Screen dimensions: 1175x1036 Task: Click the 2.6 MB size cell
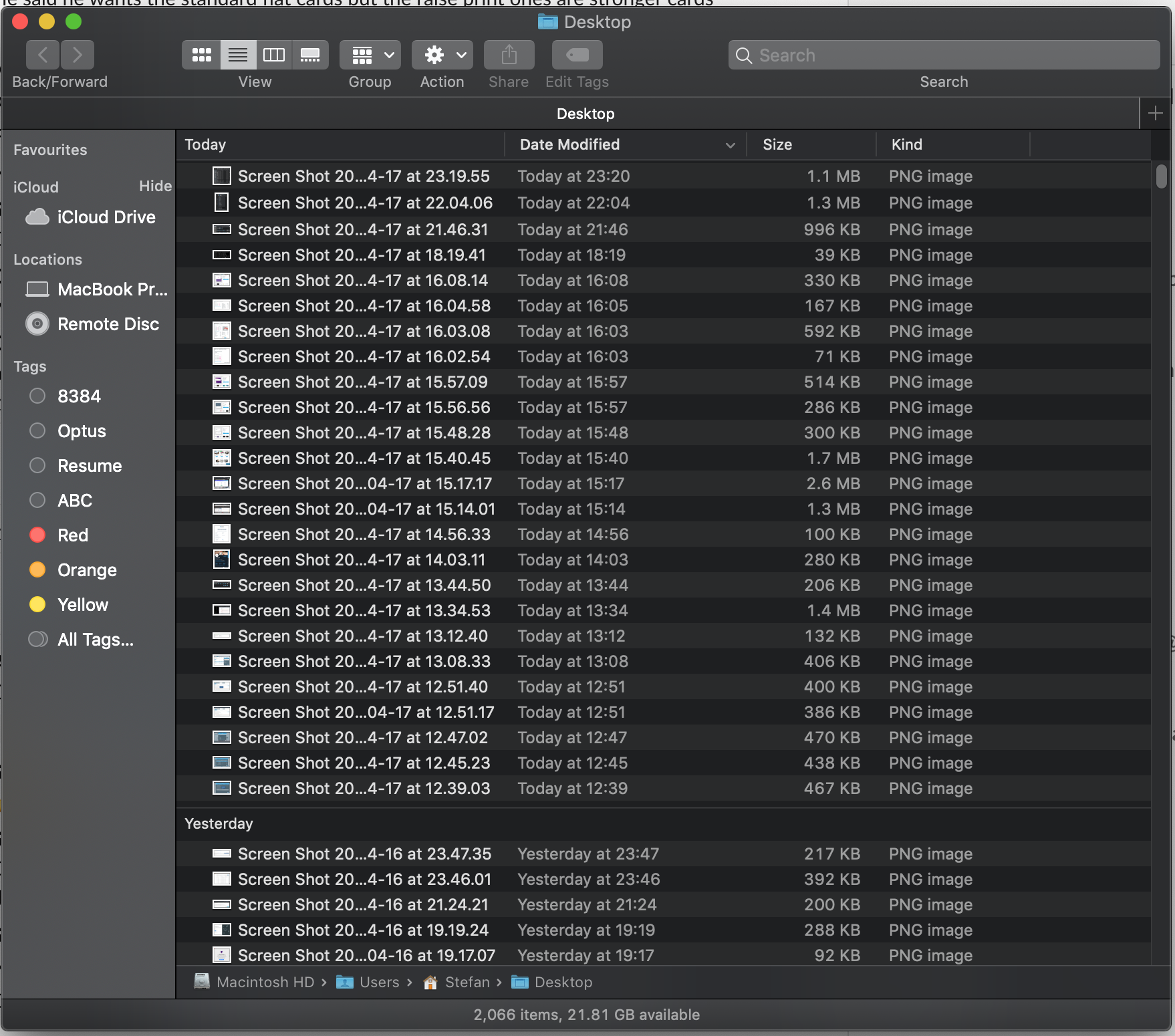(x=833, y=483)
